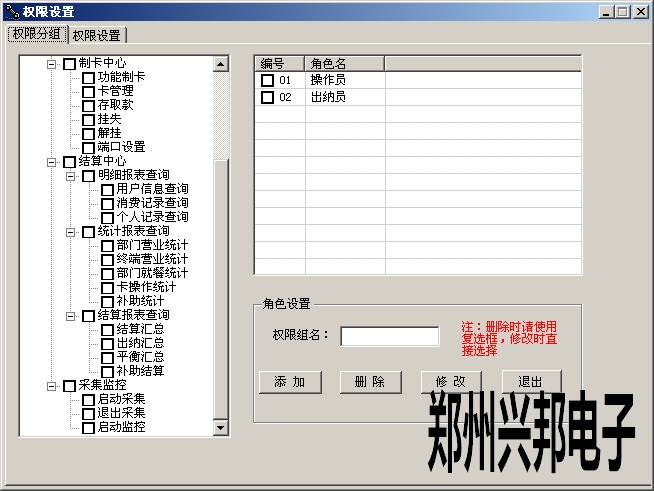Click the 添加 button
Image resolution: width=654 pixels, height=491 pixels.
coord(290,382)
